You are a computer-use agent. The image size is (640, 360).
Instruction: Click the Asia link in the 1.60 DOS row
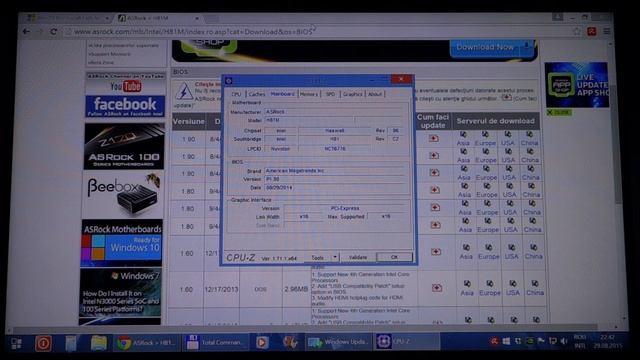(x=467, y=293)
